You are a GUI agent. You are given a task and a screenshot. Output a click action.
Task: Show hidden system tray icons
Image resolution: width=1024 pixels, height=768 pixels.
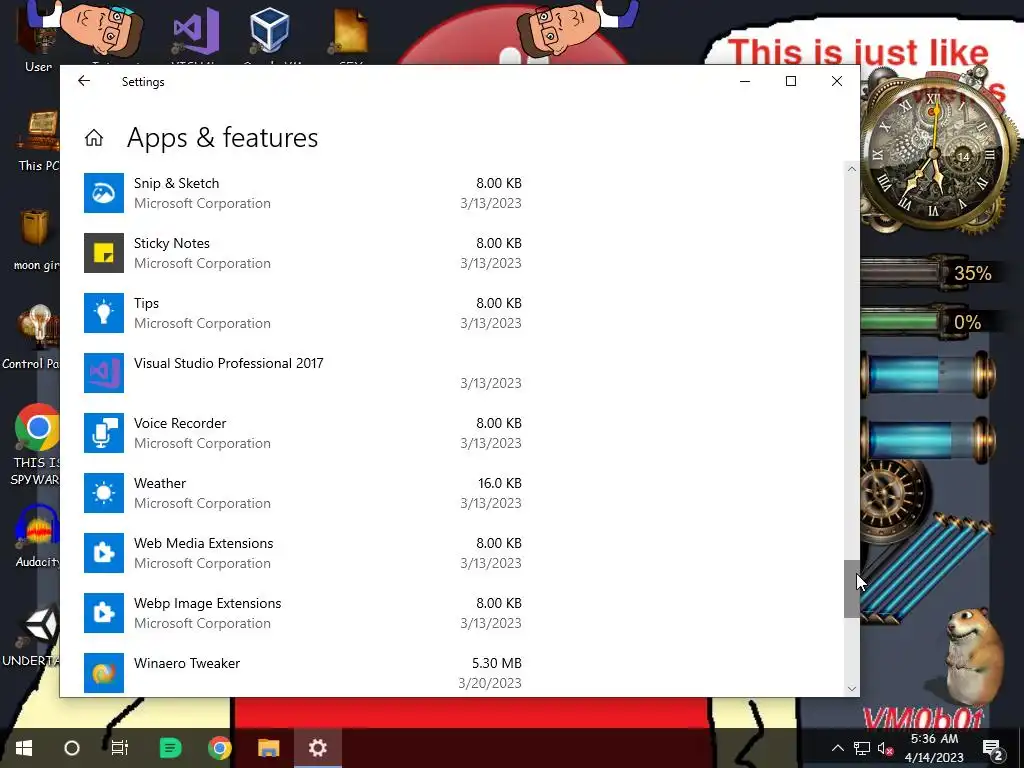click(x=837, y=748)
